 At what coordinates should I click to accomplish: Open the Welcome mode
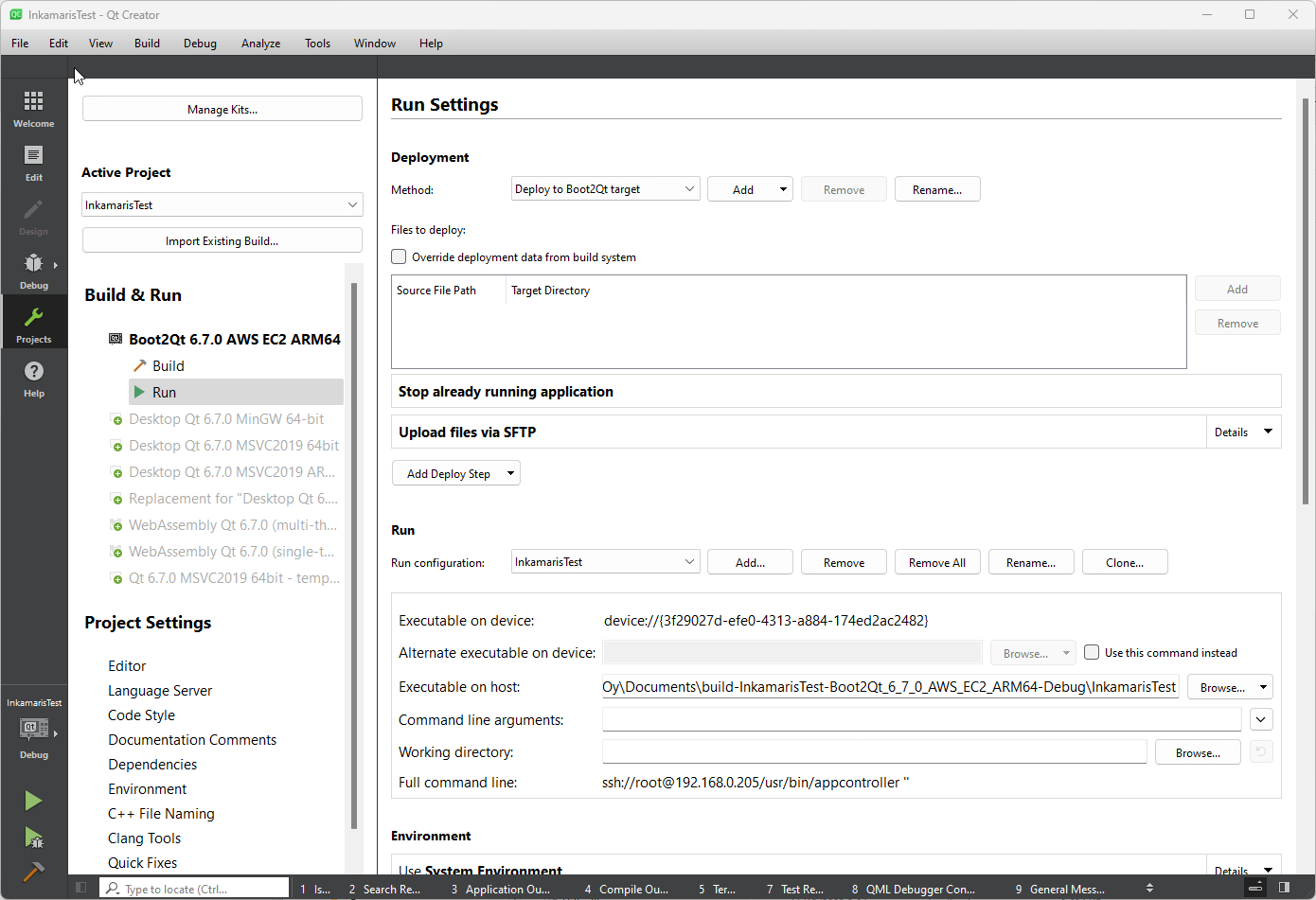(x=33, y=108)
